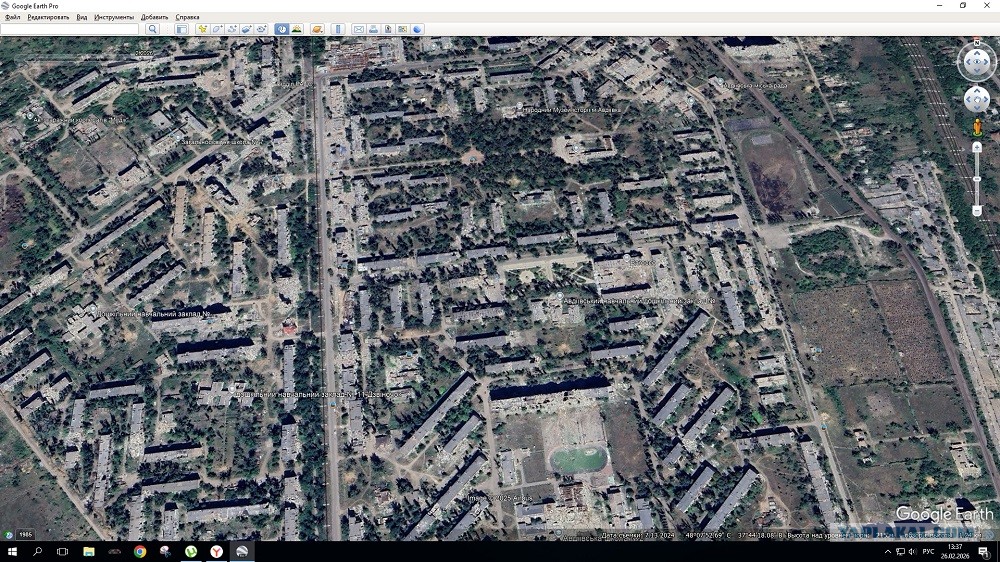Choose the Add Image Overlay tool

click(x=247, y=30)
